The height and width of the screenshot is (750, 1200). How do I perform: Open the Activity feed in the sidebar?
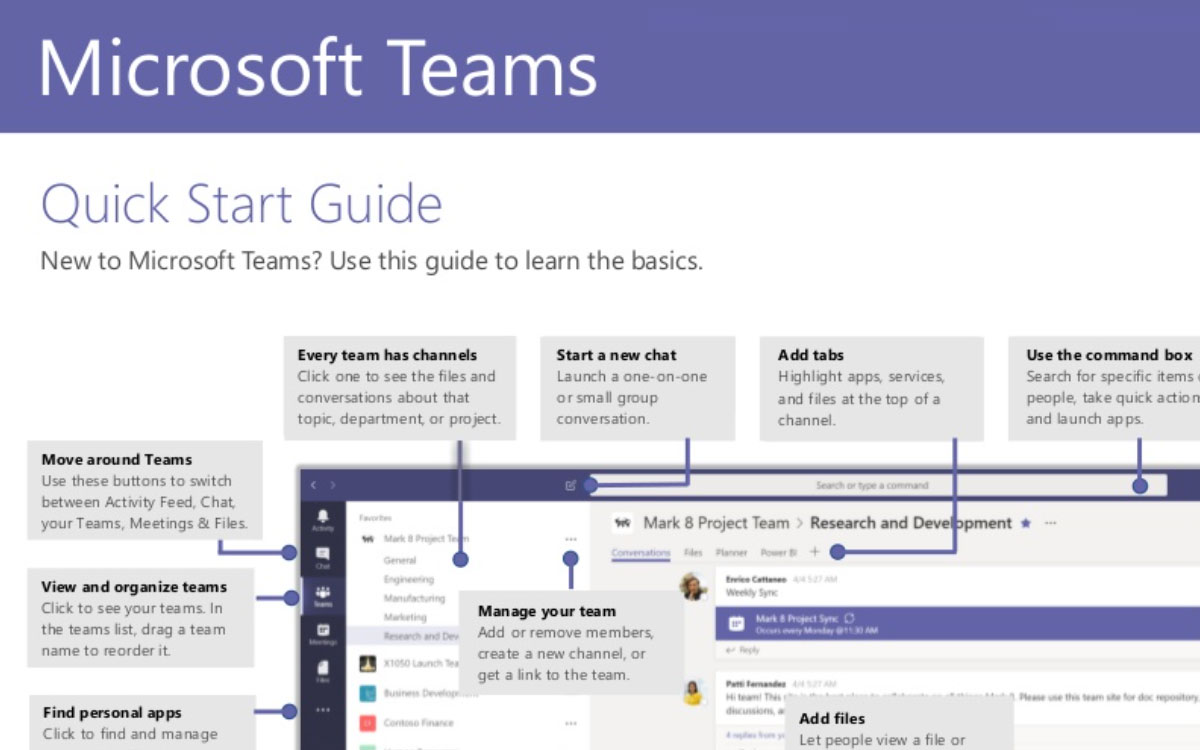click(x=323, y=520)
